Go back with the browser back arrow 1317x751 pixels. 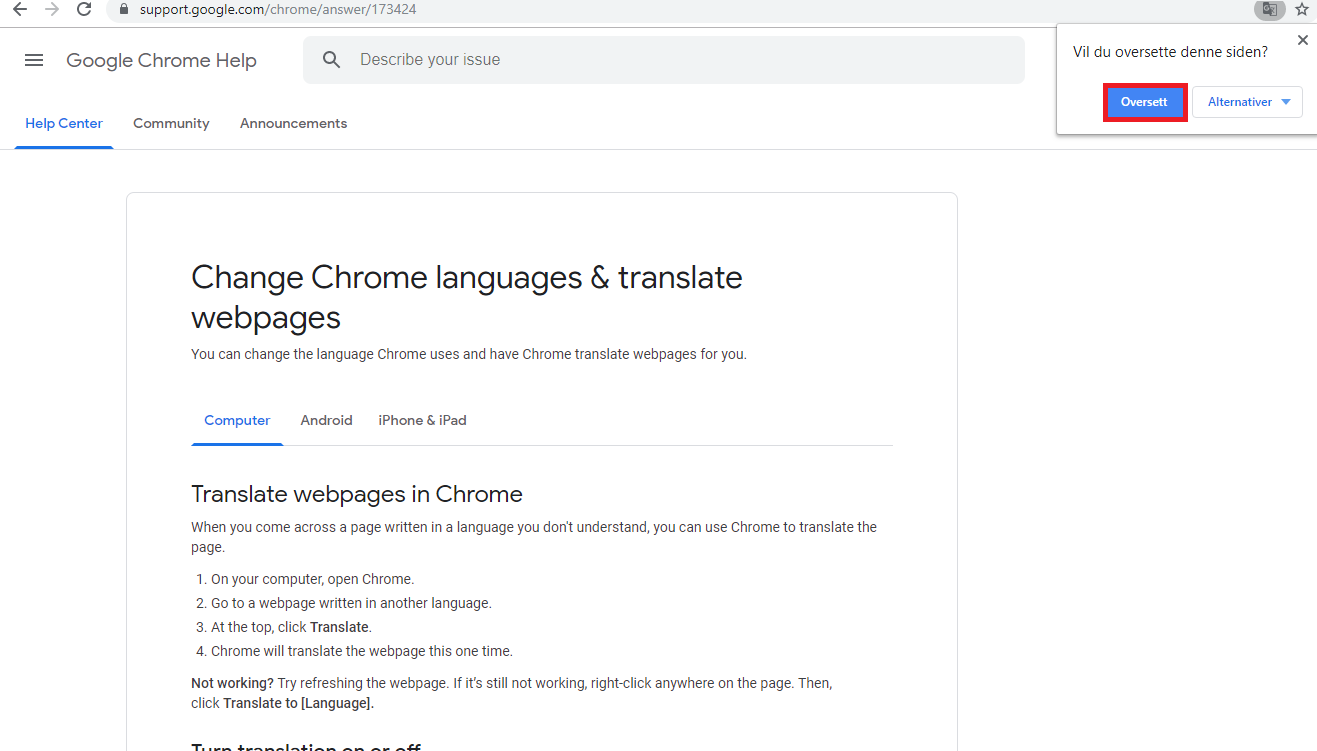[x=20, y=9]
